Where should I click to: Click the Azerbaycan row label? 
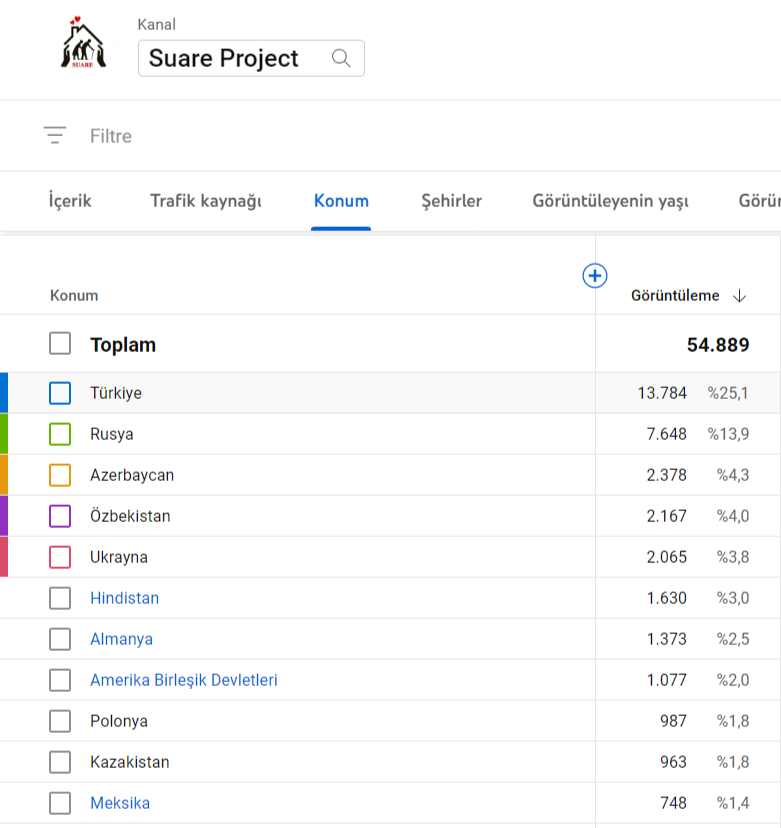pyautogui.click(x=132, y=475)
